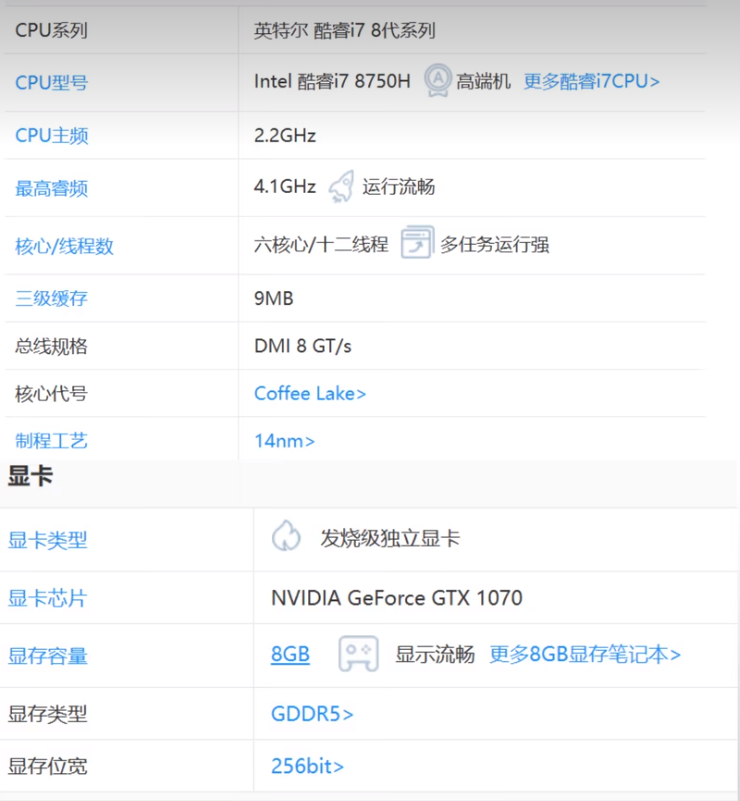Viewport: 740px width, 801px height.
Task: Follow the 更多酷睿i7CPU> link
Action: coord(591,81)
